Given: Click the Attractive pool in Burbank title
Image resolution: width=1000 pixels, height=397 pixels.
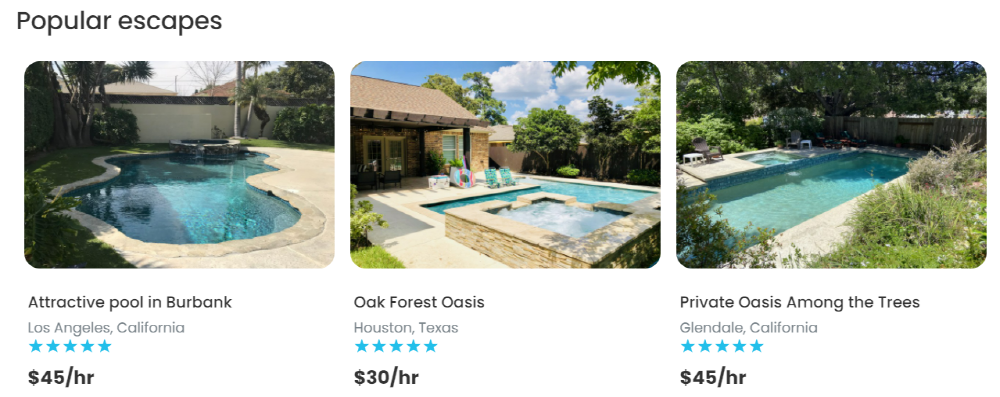Looking at the screenshot, I should click(130, 303).
